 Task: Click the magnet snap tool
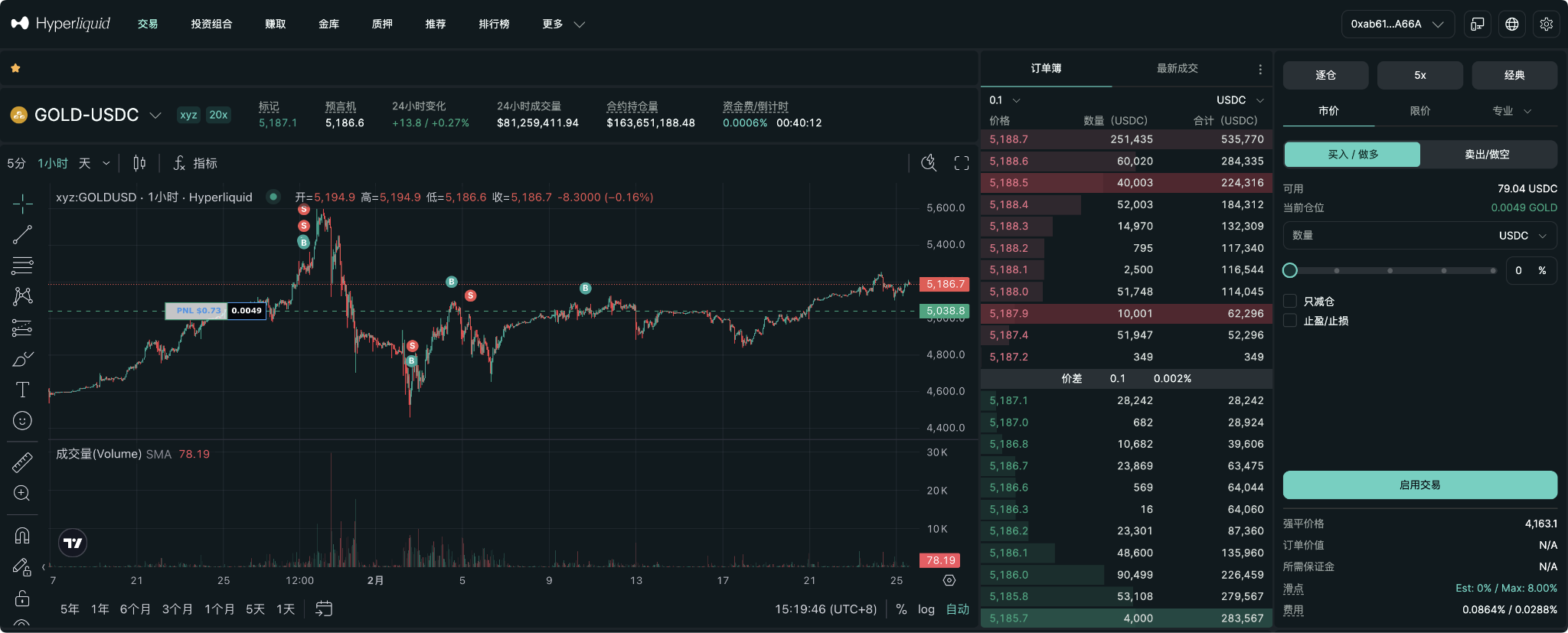click(x=22, y=535)
